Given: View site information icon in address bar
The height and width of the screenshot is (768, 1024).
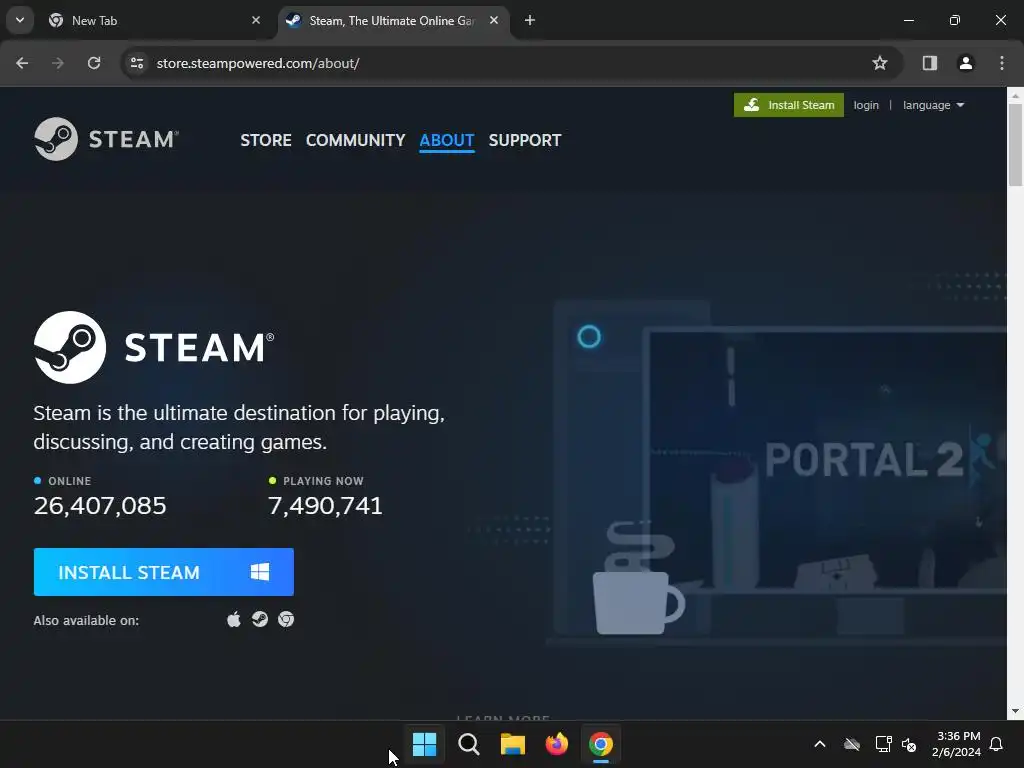Looking at the screenshot, I should 136,63.
